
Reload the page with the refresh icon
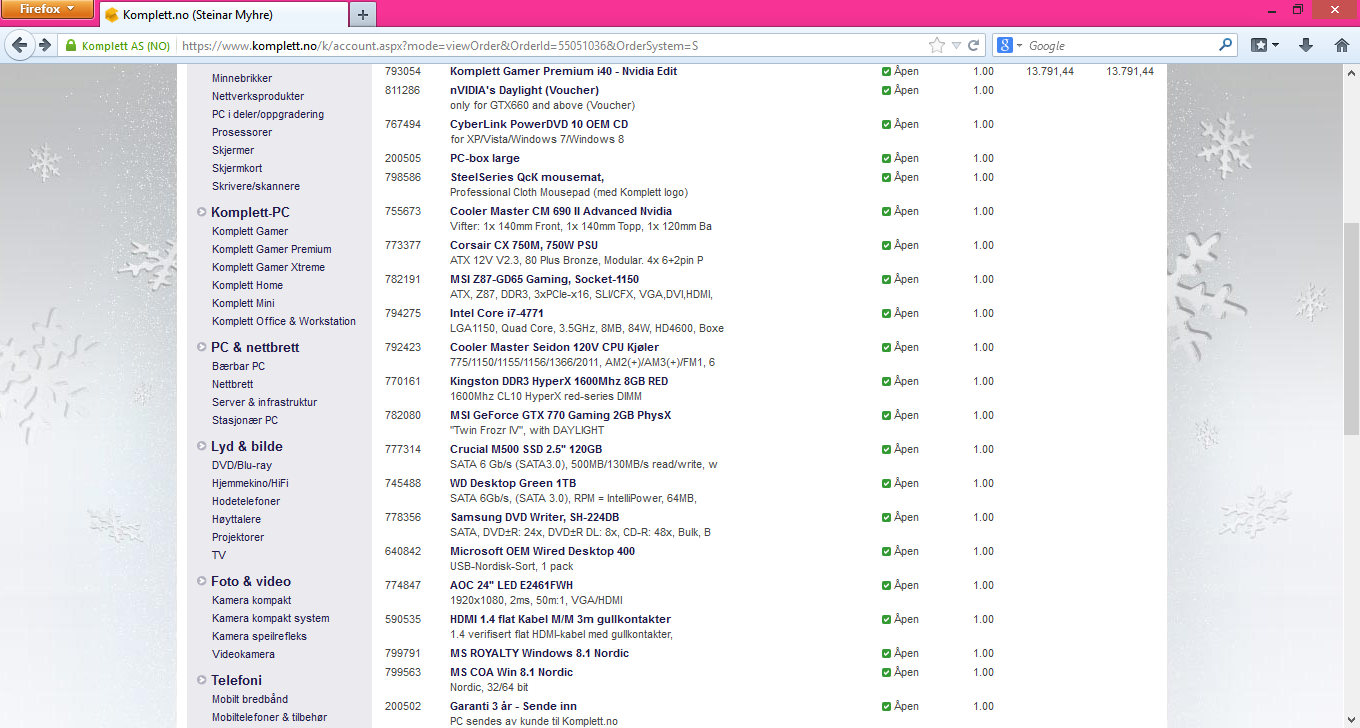tap(973, 45)
